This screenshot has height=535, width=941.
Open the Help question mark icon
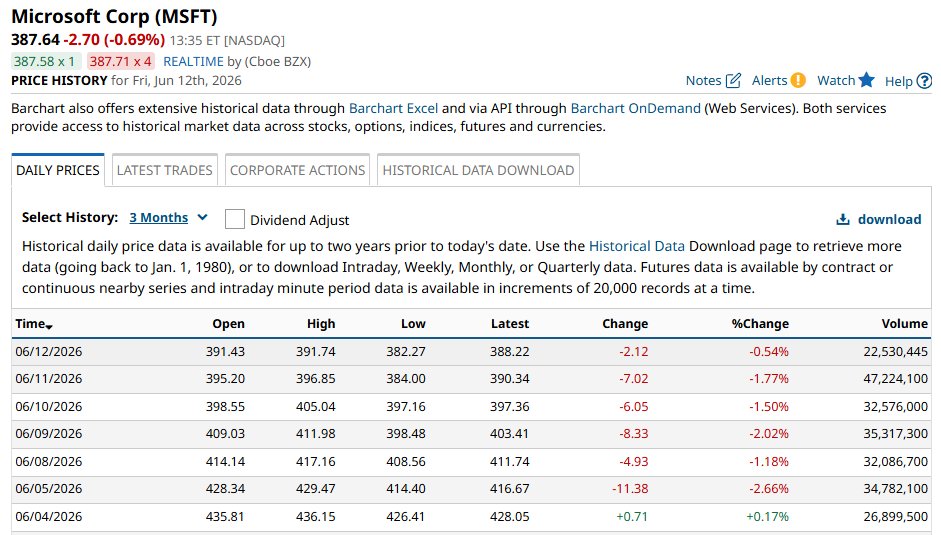(925, 81)
